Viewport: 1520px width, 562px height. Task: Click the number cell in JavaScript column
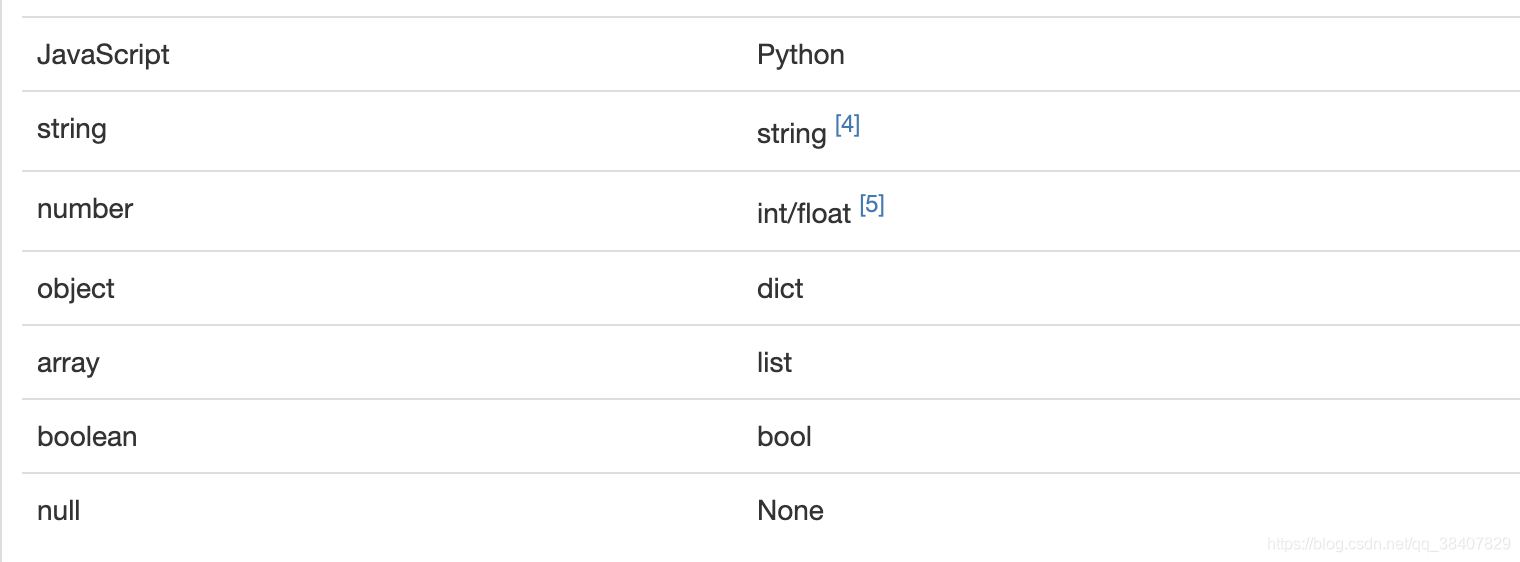pos(85,209)
